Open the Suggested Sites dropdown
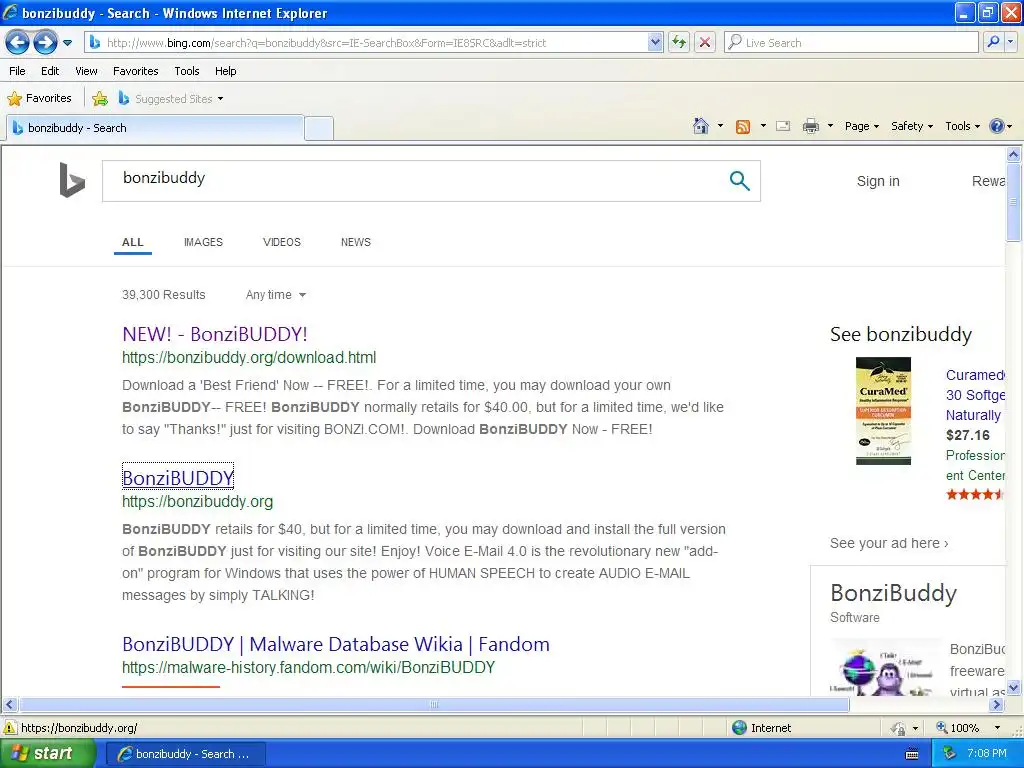Screen dimensions: 1024x768 pos(170,99)
